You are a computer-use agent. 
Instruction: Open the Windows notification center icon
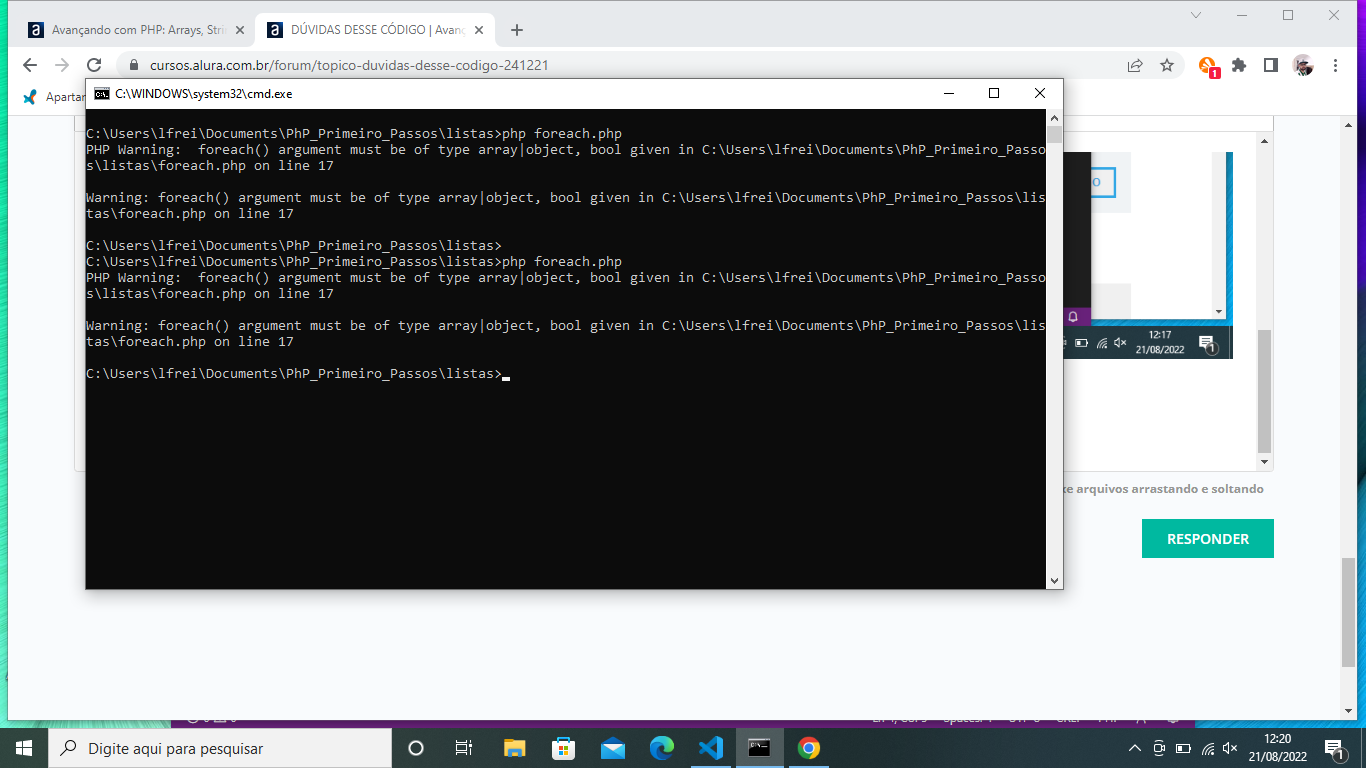[x=1335, y=748]
